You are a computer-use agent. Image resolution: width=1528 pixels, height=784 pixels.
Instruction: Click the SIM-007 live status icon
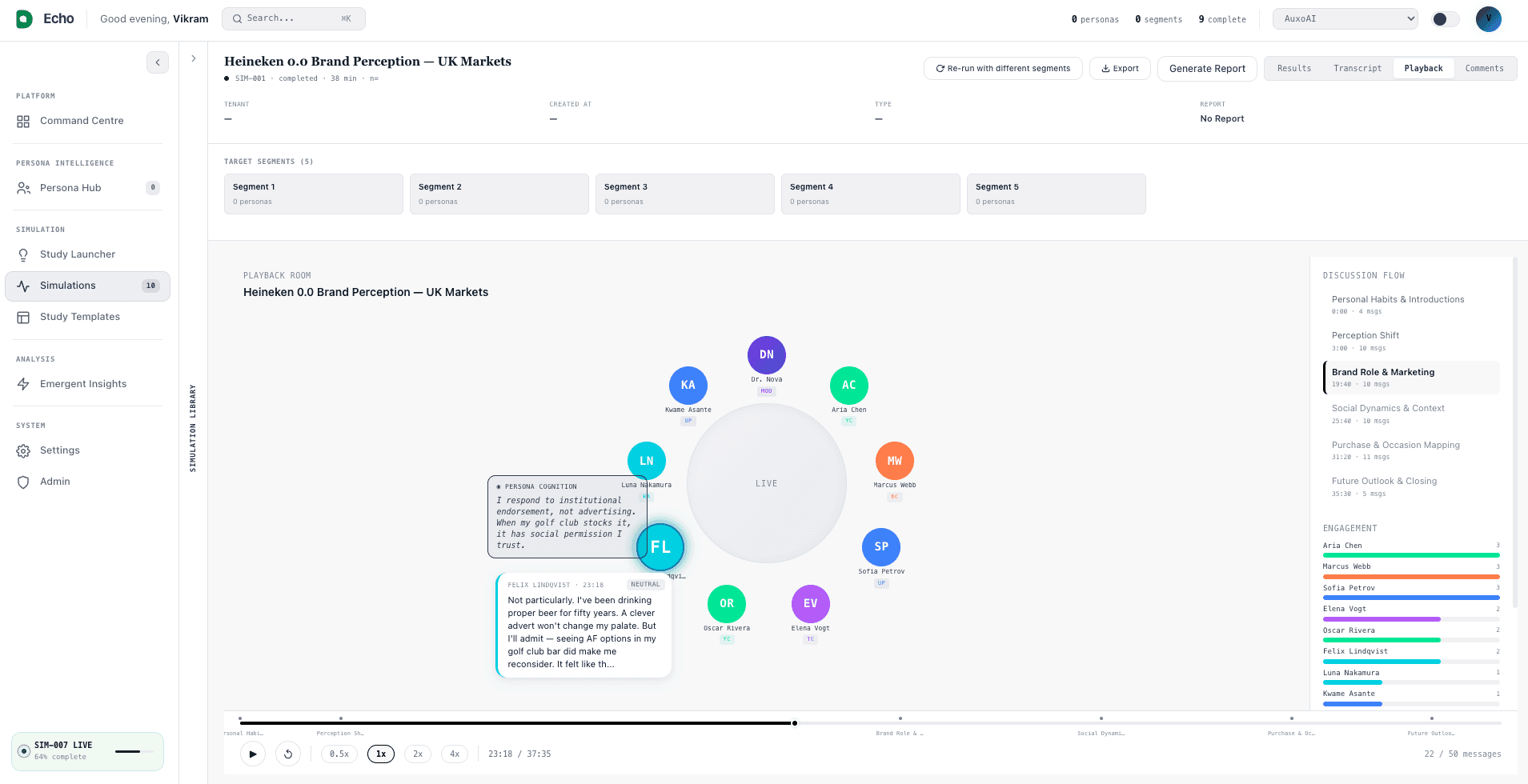(24, 751)
